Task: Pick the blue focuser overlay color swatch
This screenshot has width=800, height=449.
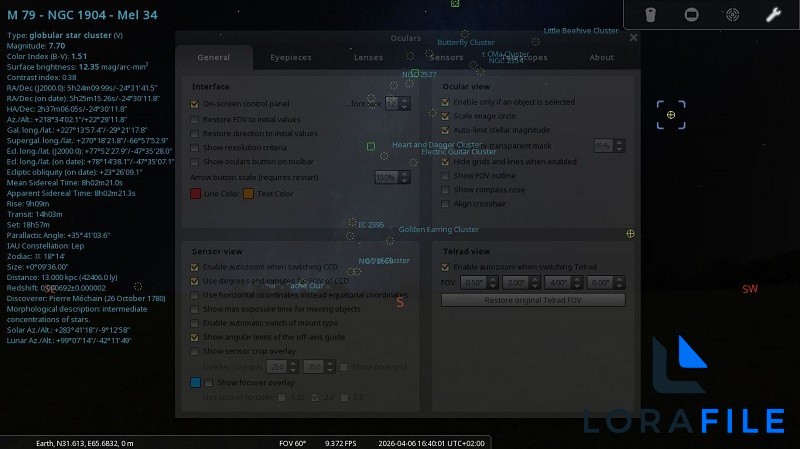Action: click(195, 382)
